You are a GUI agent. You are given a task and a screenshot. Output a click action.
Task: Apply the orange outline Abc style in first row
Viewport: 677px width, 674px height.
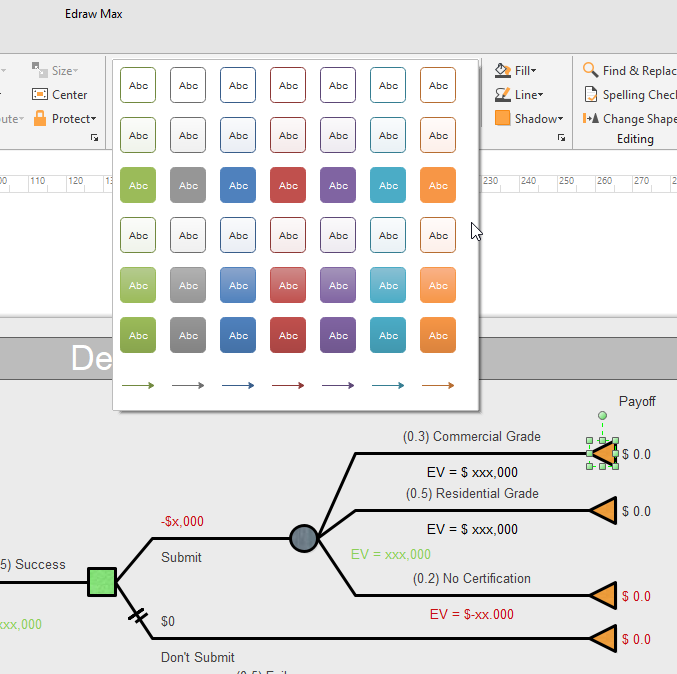(x=438, y=85)
